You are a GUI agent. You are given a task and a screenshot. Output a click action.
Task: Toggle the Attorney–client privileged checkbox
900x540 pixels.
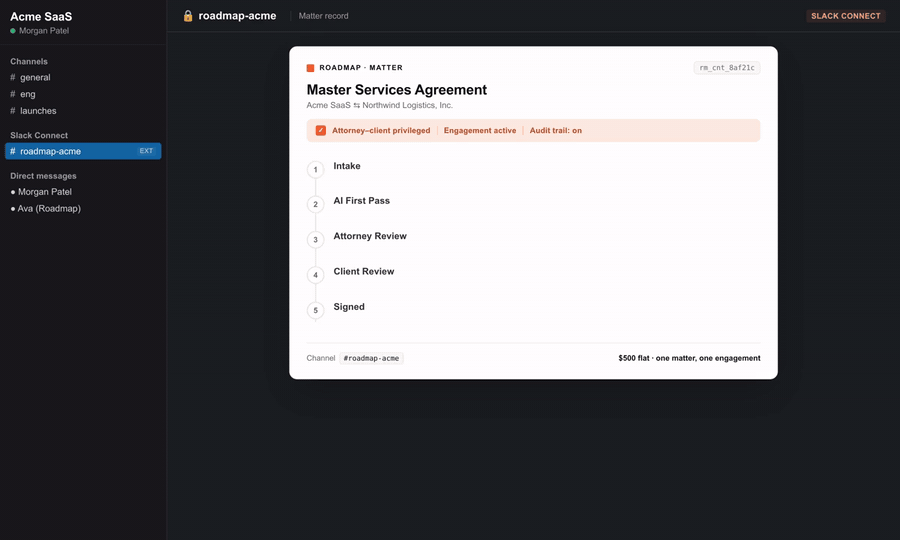click(x=321, y=130)
